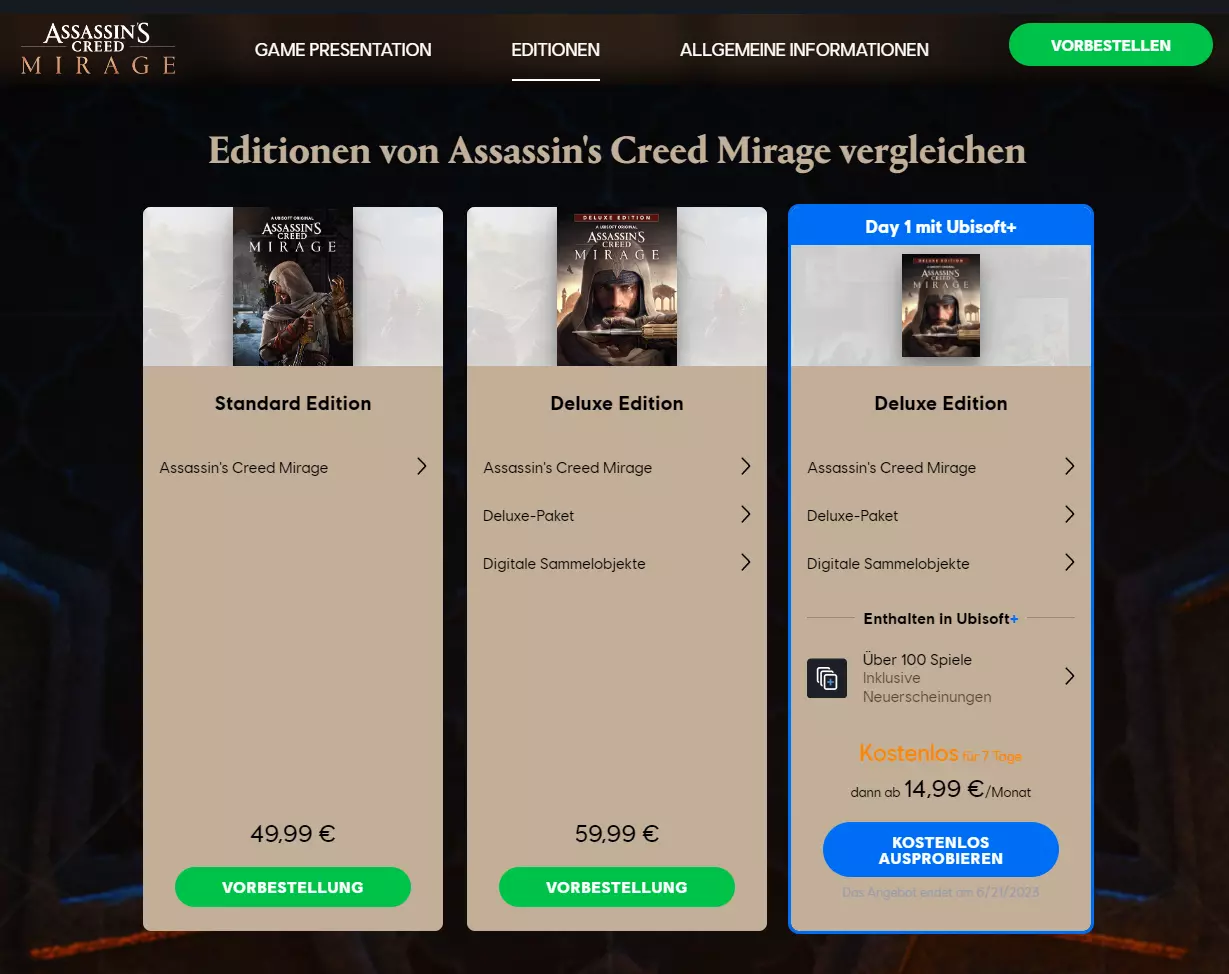Viewport: 1229px width, 974px height.
Task: Click the Vorbestellen button in header
Action: pos(1110,45)
